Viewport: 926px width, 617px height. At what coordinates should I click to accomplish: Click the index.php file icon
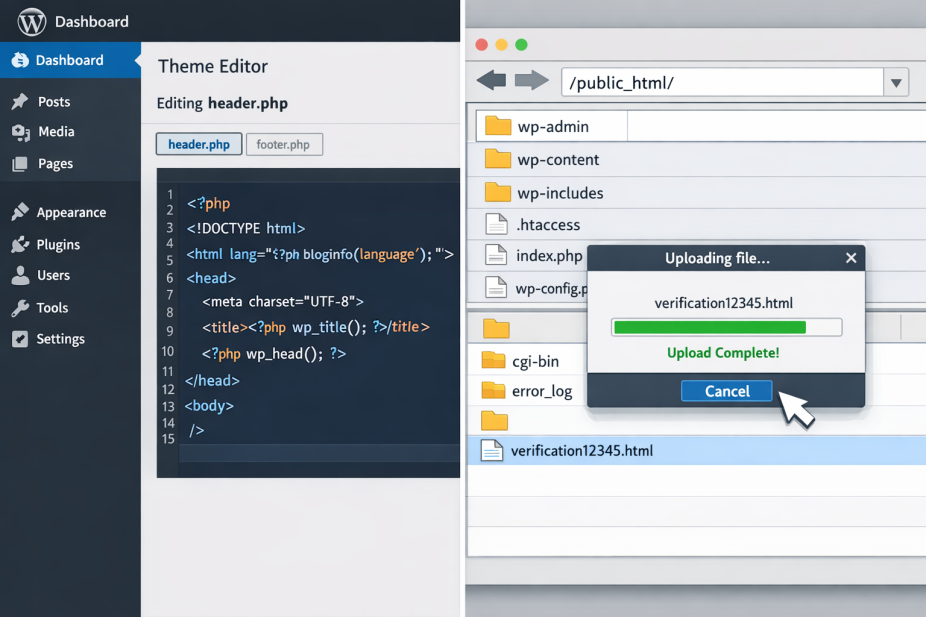pyautogui.click(x=496, y=255)
